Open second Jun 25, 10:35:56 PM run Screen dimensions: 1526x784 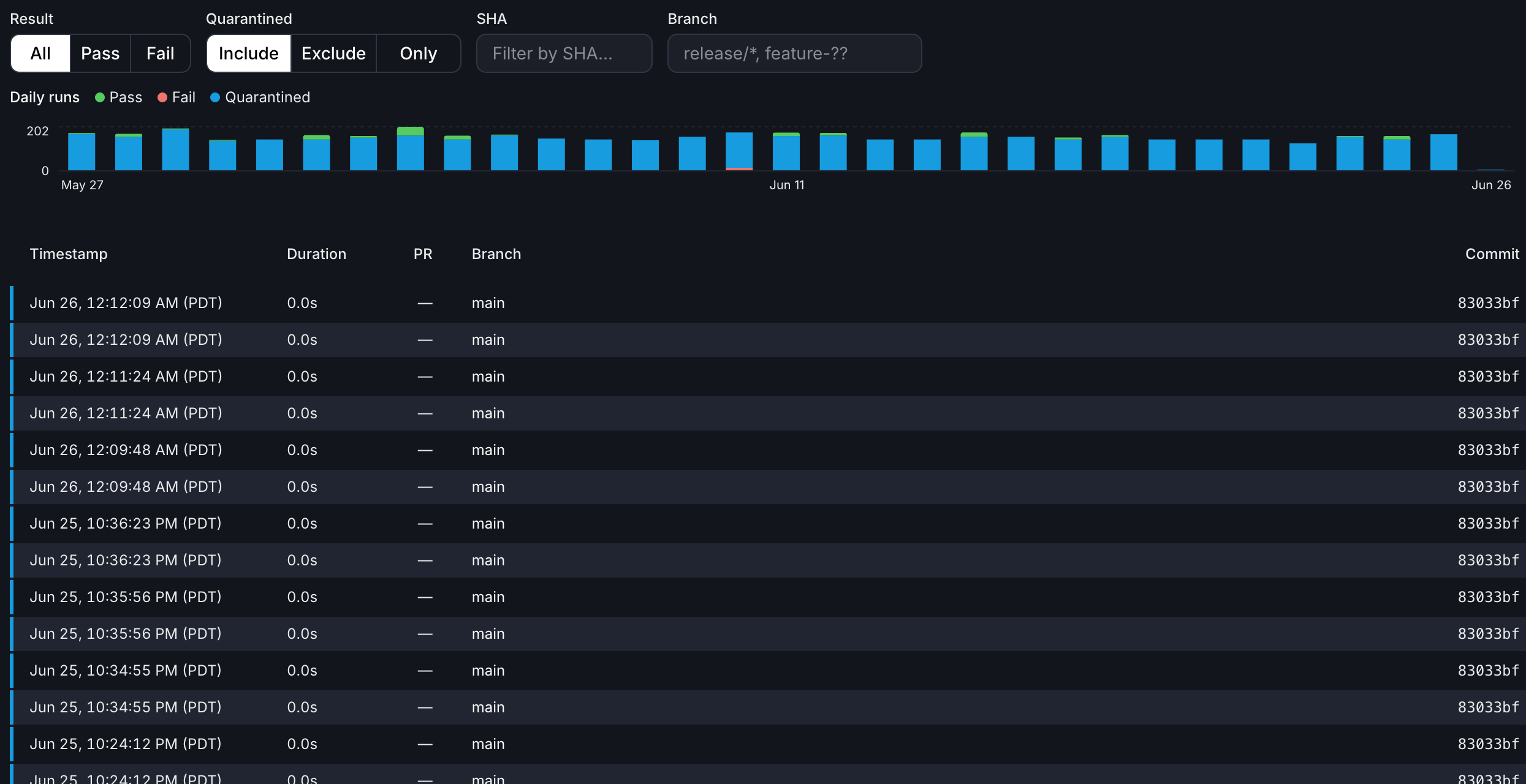click(x=768, y=634)
